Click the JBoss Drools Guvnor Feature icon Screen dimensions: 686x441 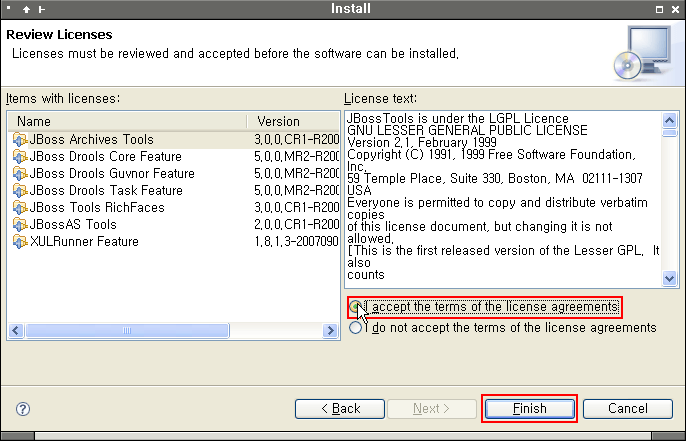pos(20,174)
